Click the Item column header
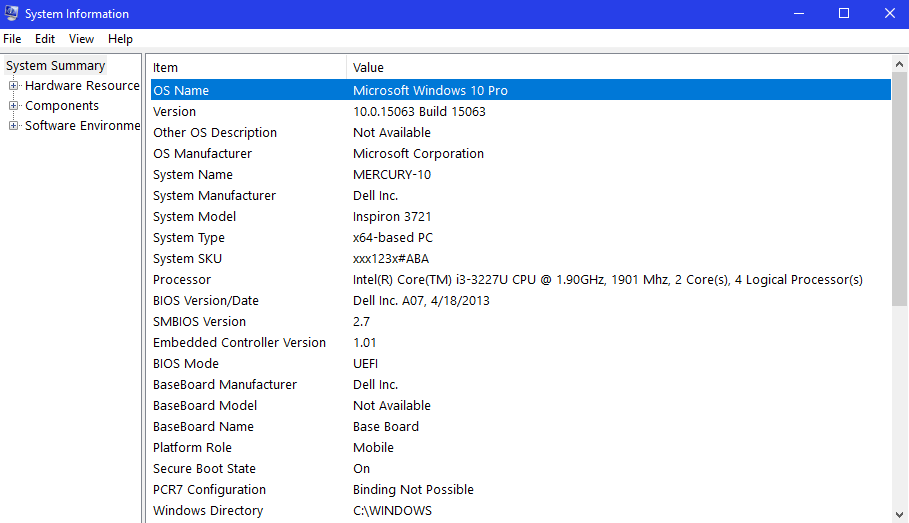Image resolution: width=909 pixels, height=523 pixels. tap(248, 67)
